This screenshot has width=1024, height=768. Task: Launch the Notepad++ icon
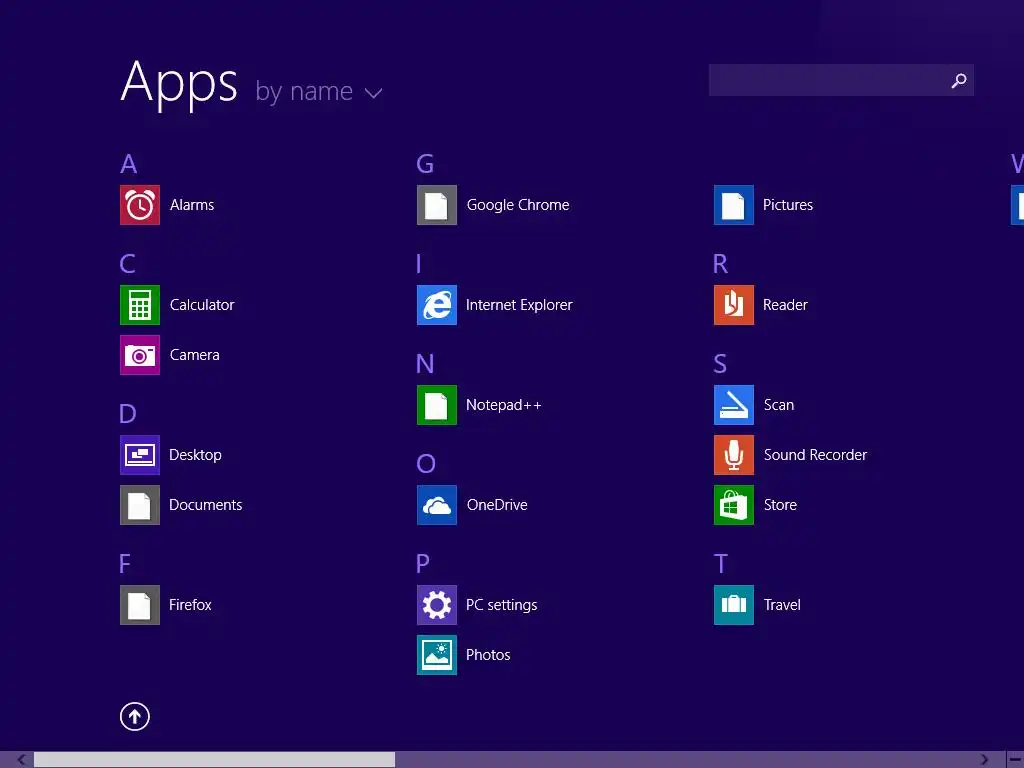tap(437, 405)
